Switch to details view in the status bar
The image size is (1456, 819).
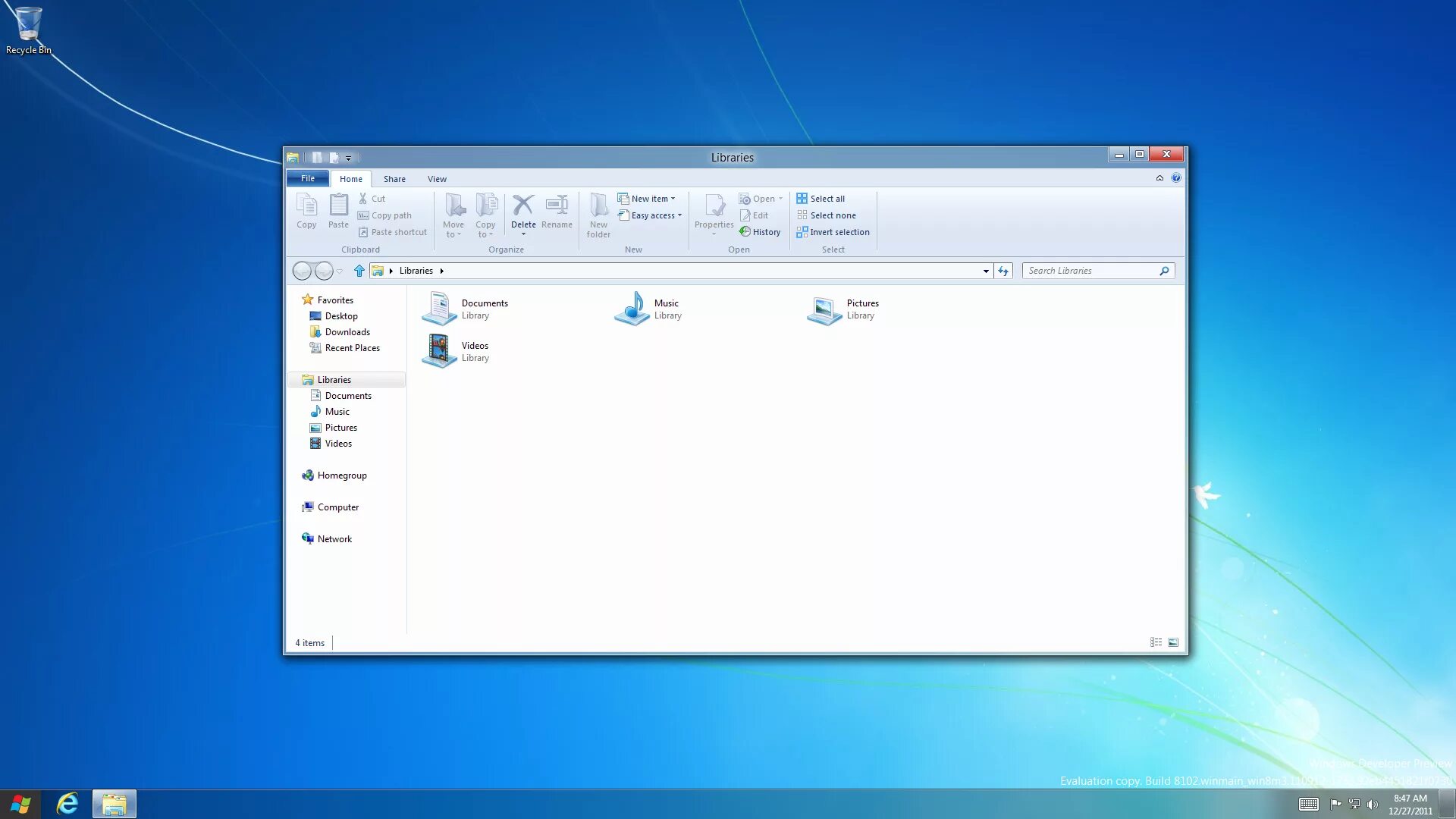[x=1156, y=642]
